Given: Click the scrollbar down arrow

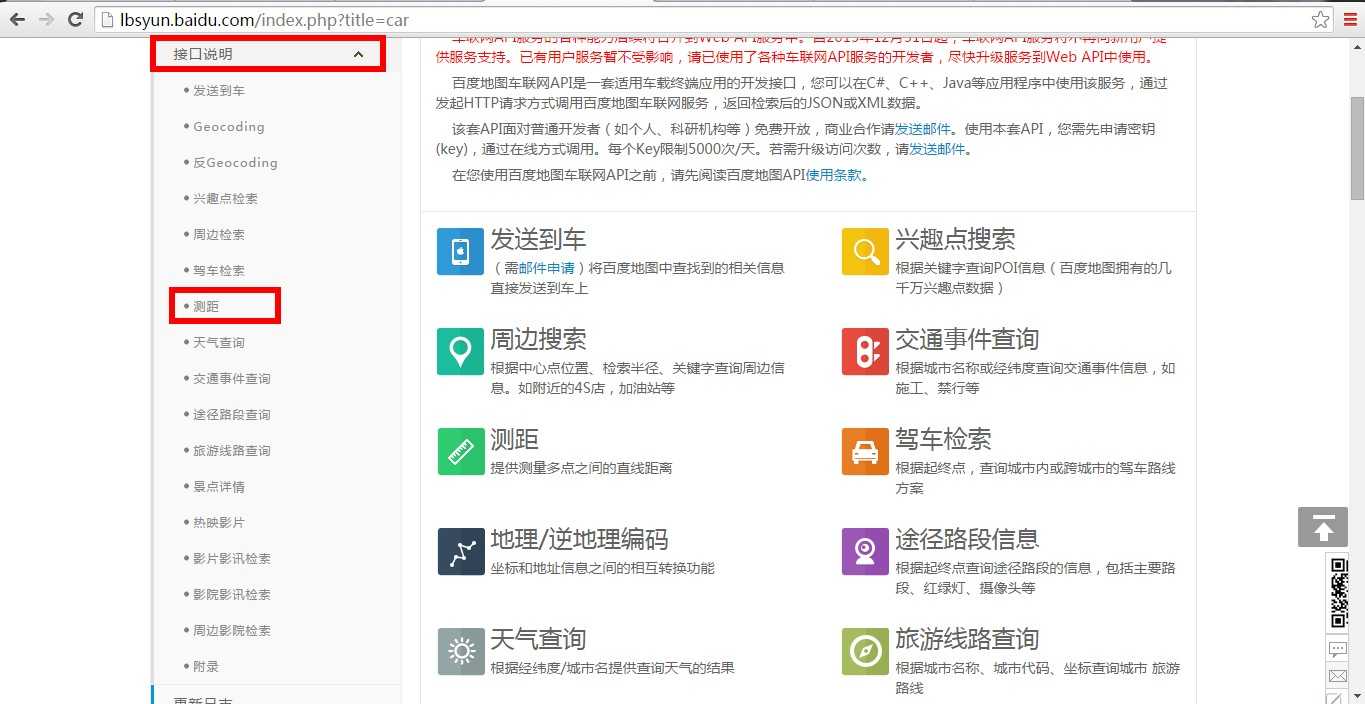Looking at the screenshot, I should click(x=1357, y=696).
